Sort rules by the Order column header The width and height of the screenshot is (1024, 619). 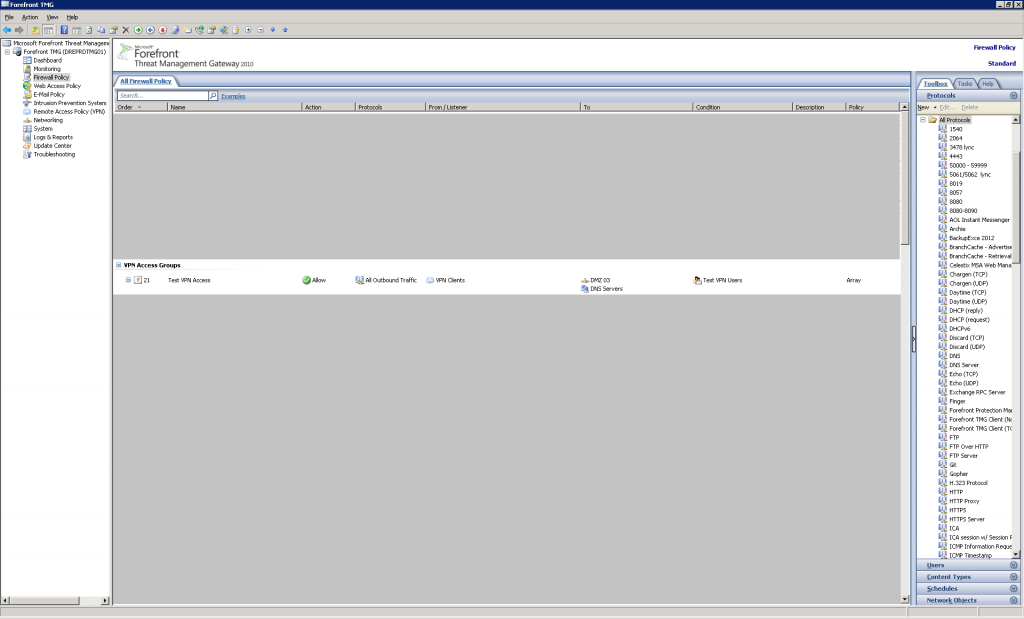(141, 107)
